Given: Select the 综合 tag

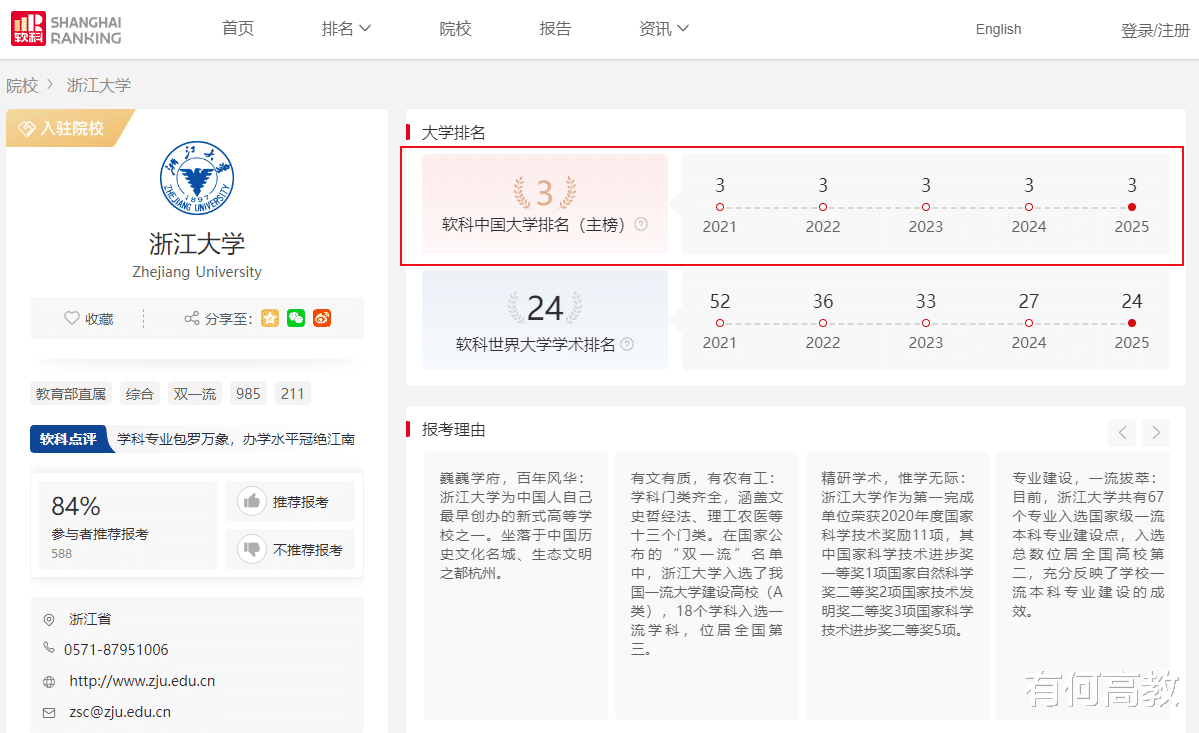Looking at the screenshot, I should (x=140, y=394).
